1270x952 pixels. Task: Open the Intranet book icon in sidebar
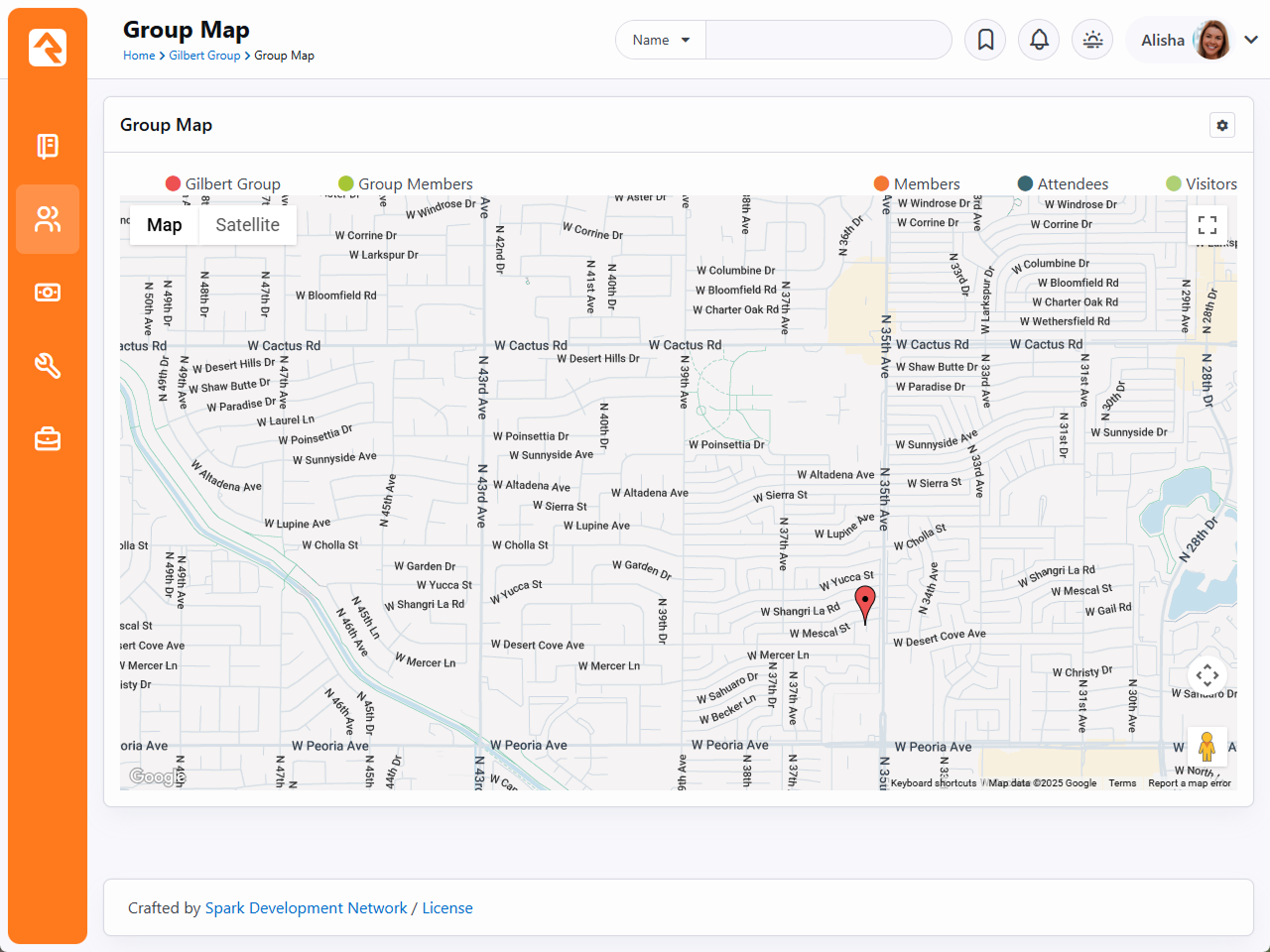point(48,146)
